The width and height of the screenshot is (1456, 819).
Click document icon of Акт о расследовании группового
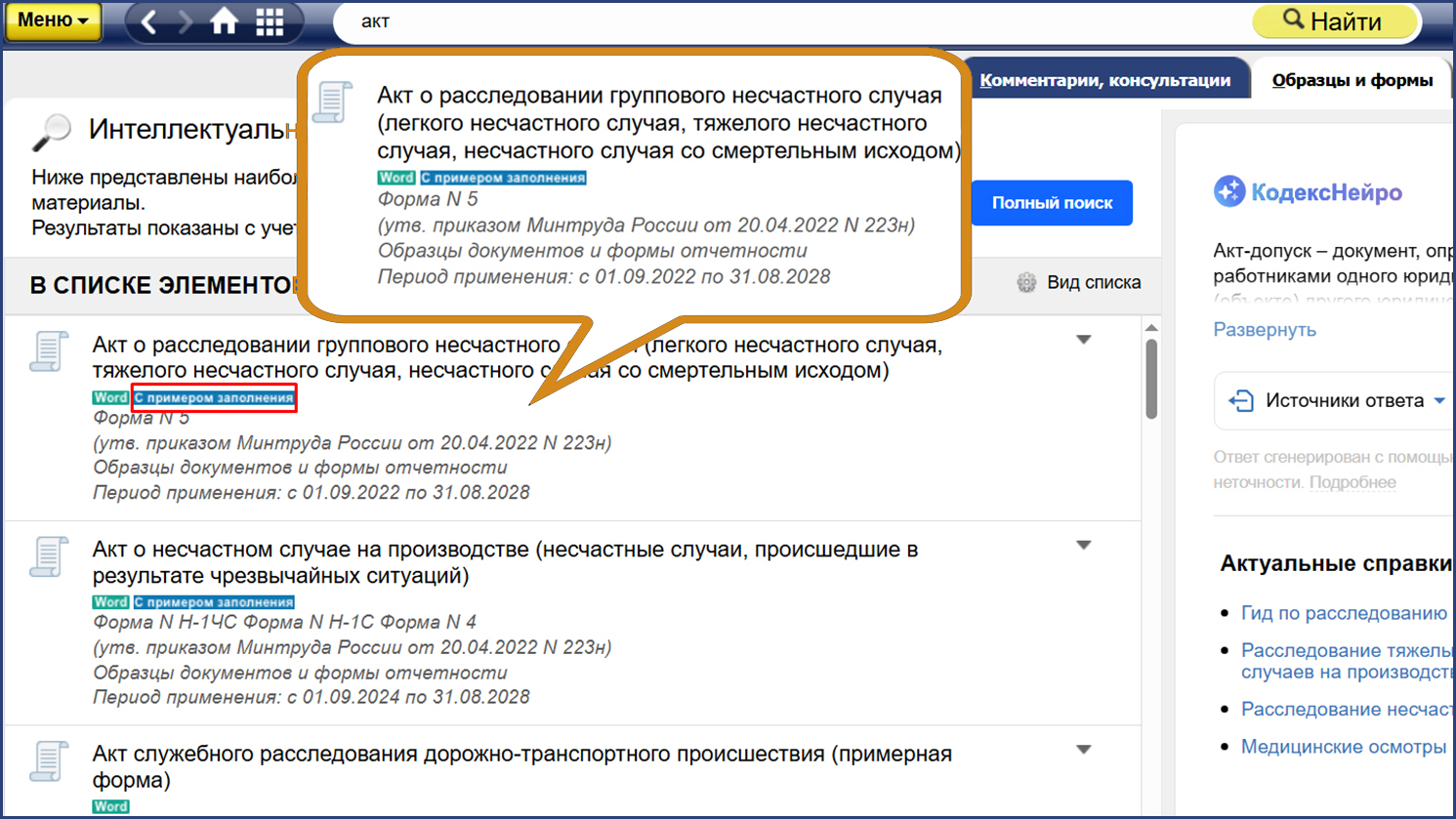pyautogui.click(x=49, y=351)
